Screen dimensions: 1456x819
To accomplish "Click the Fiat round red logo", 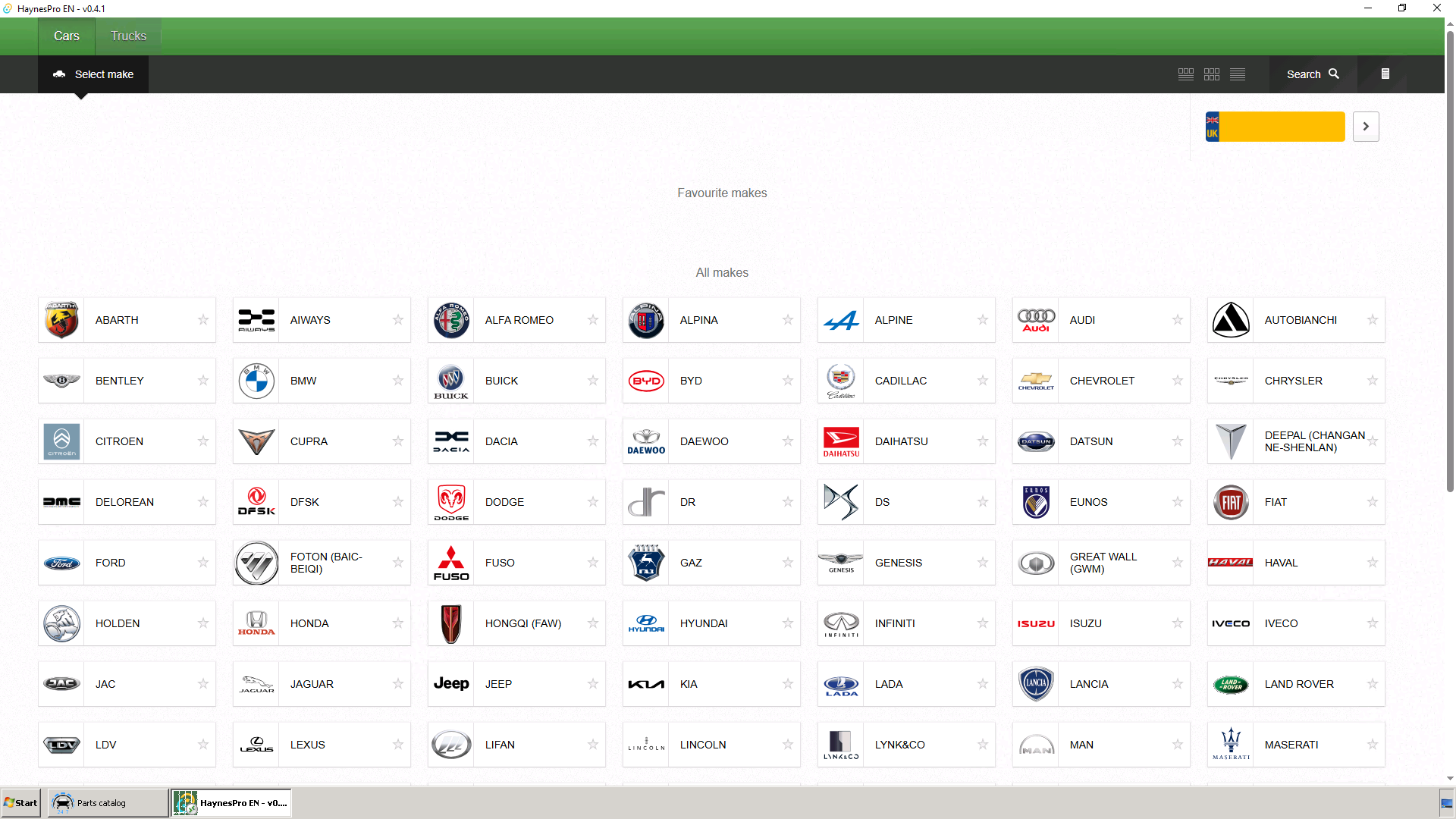I will (x=1231, y=502).
